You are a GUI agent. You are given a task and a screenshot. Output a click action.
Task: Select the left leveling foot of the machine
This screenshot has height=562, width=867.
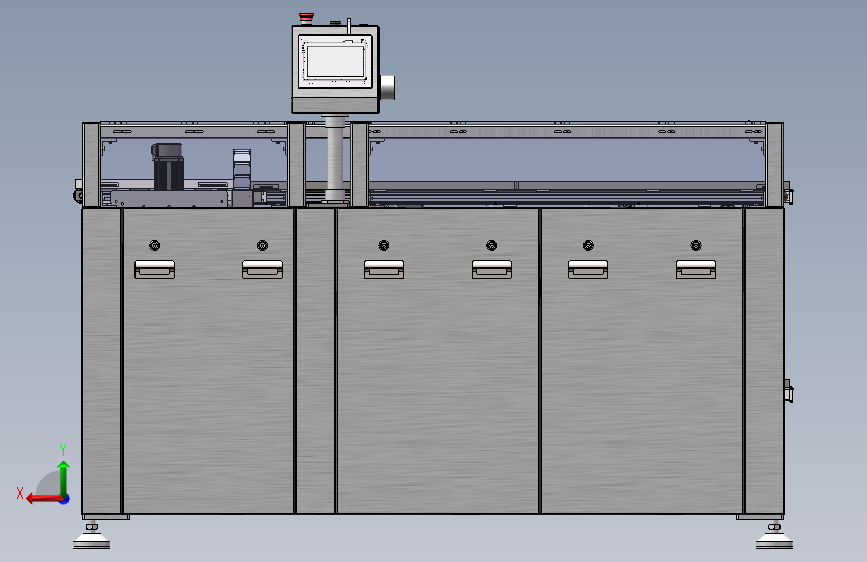click(92, 537)
